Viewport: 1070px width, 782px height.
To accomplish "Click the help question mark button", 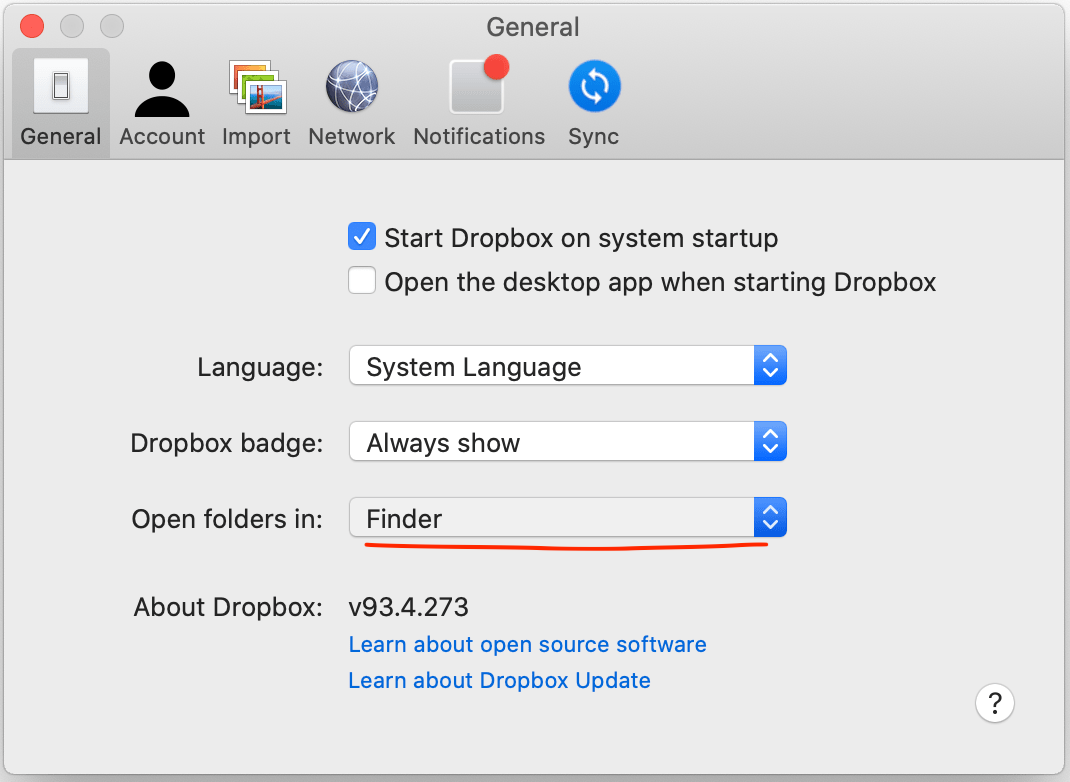I will pyautogui.click(x=994, y=702).
